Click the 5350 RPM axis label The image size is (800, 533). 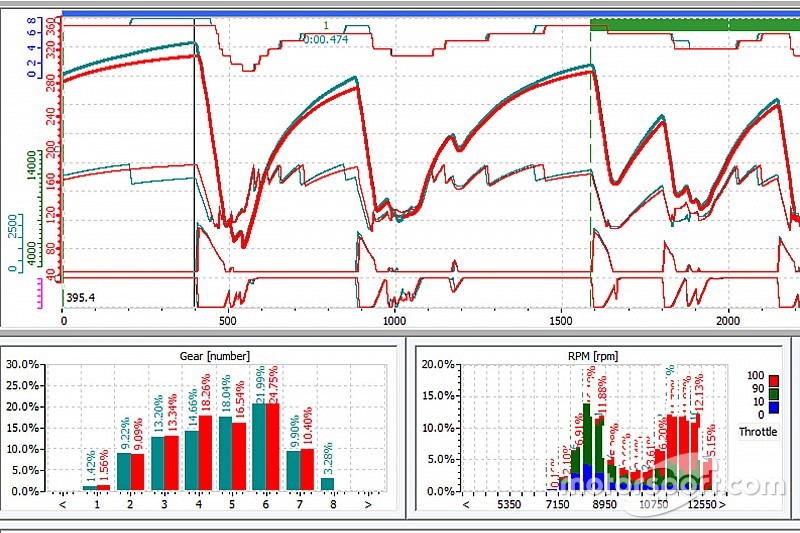click(509, 504)
